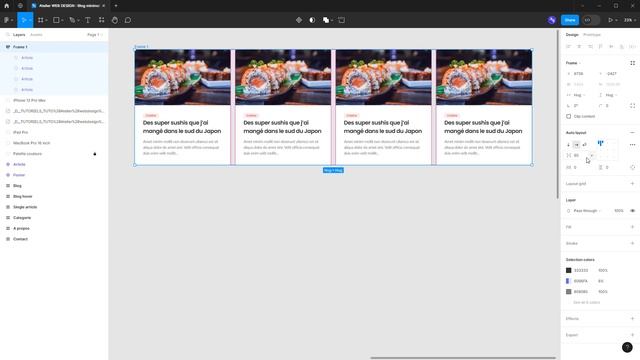Screen dimensions: 640x360
Task: Select the Rectangle shape tool
Action: coord(56,20)
